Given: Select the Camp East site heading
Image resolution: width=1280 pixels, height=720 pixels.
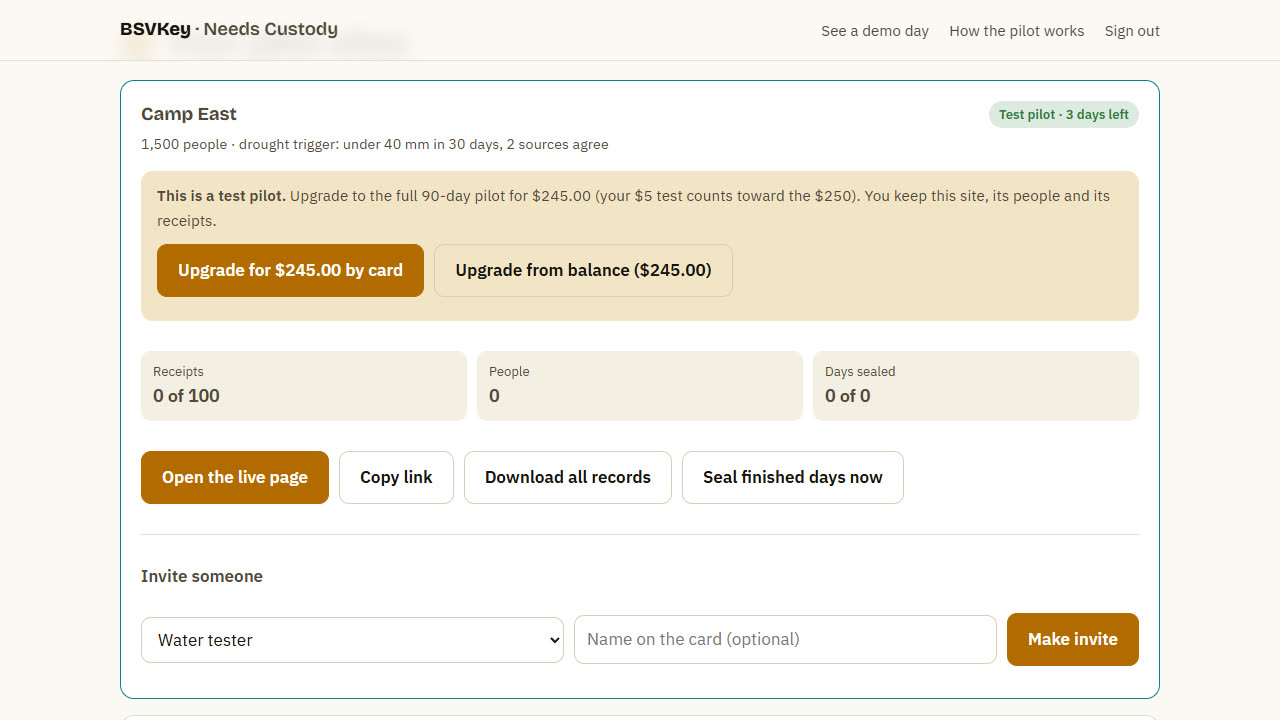Looking at the screenshot, I should click(189, 114).
